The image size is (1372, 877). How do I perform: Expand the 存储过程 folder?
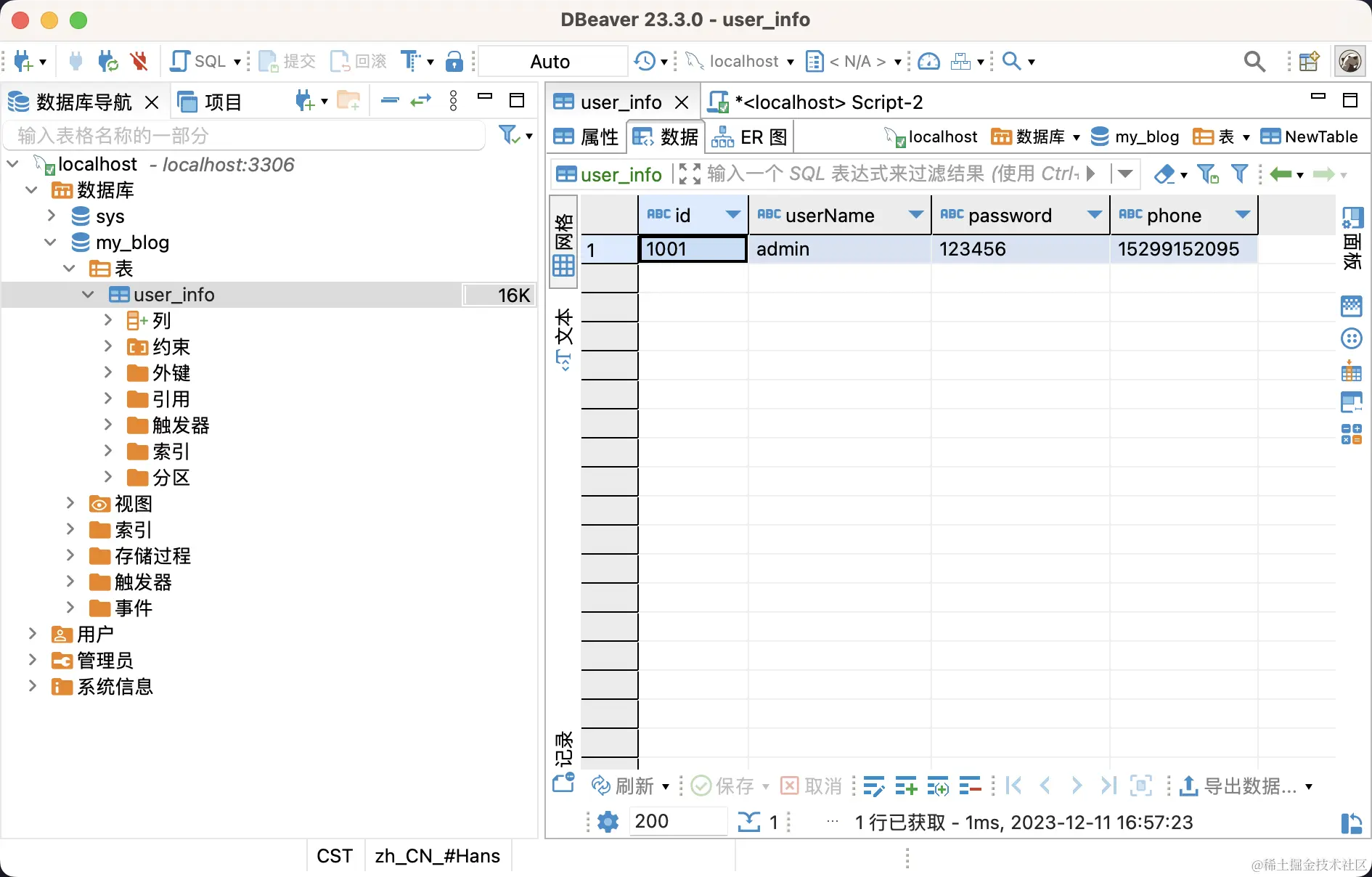(70, 556)
